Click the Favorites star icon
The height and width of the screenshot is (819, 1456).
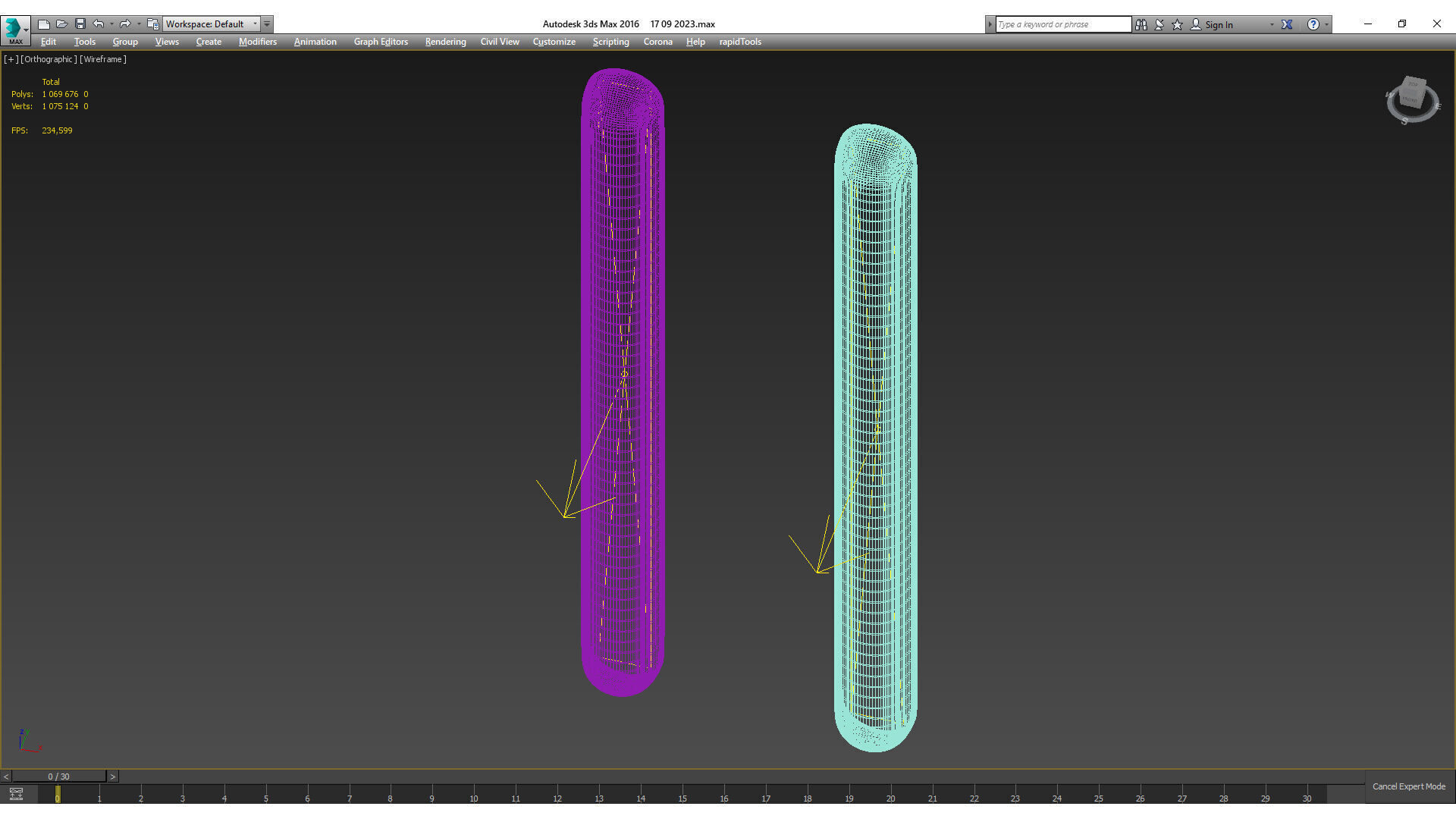pyautogui.click(x=1178, y=24)
